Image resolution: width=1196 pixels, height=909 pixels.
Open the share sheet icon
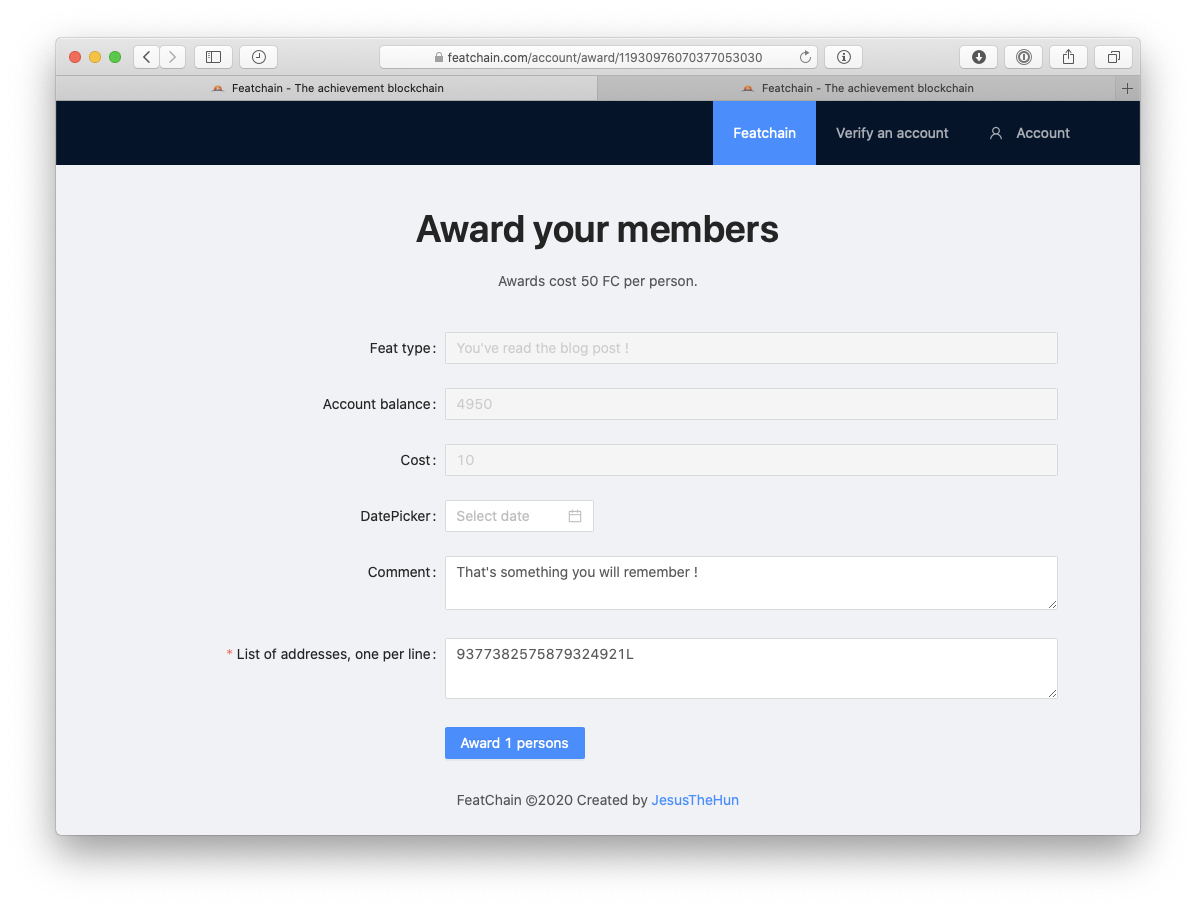point(1069,57)
